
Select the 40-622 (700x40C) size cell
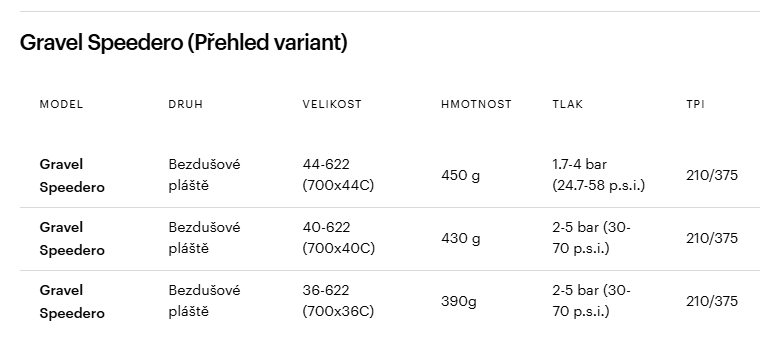[x=339, y=238]
